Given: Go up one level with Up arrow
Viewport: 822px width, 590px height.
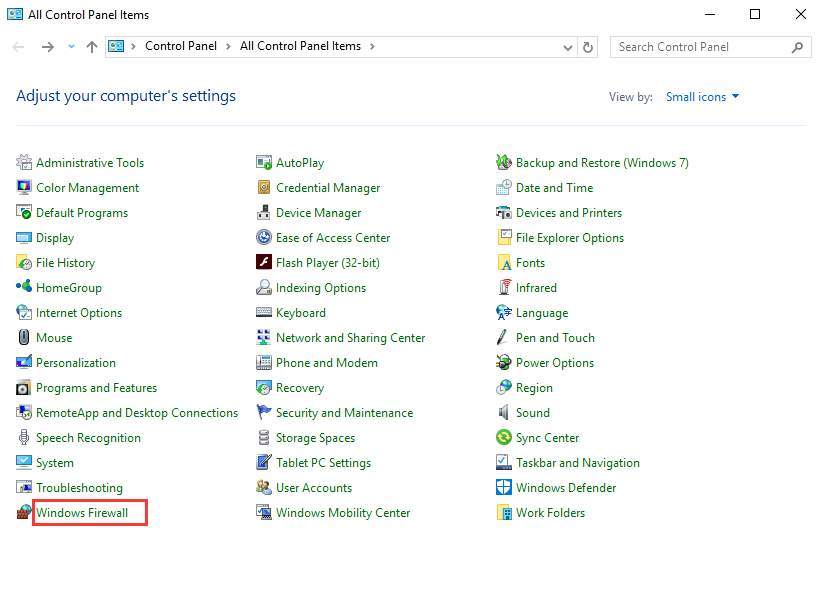Looking at the screenshot, I should click(92, 47).
